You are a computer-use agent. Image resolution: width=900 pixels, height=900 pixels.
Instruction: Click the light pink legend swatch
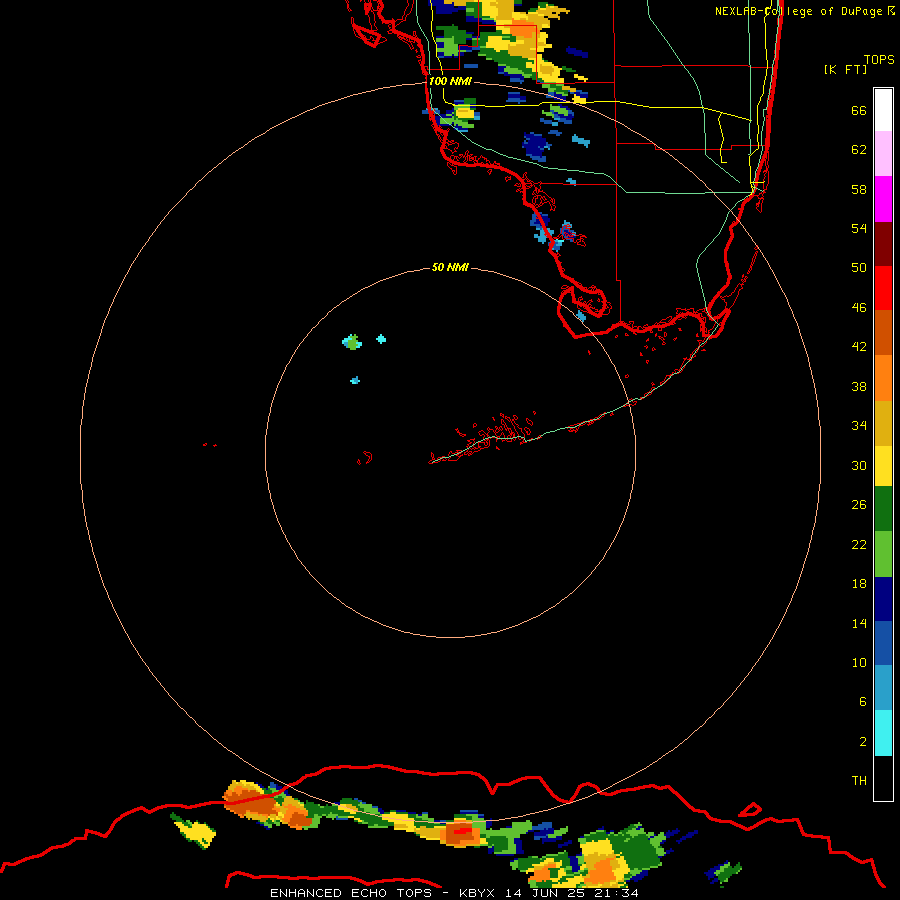click(x=883, y=153)
